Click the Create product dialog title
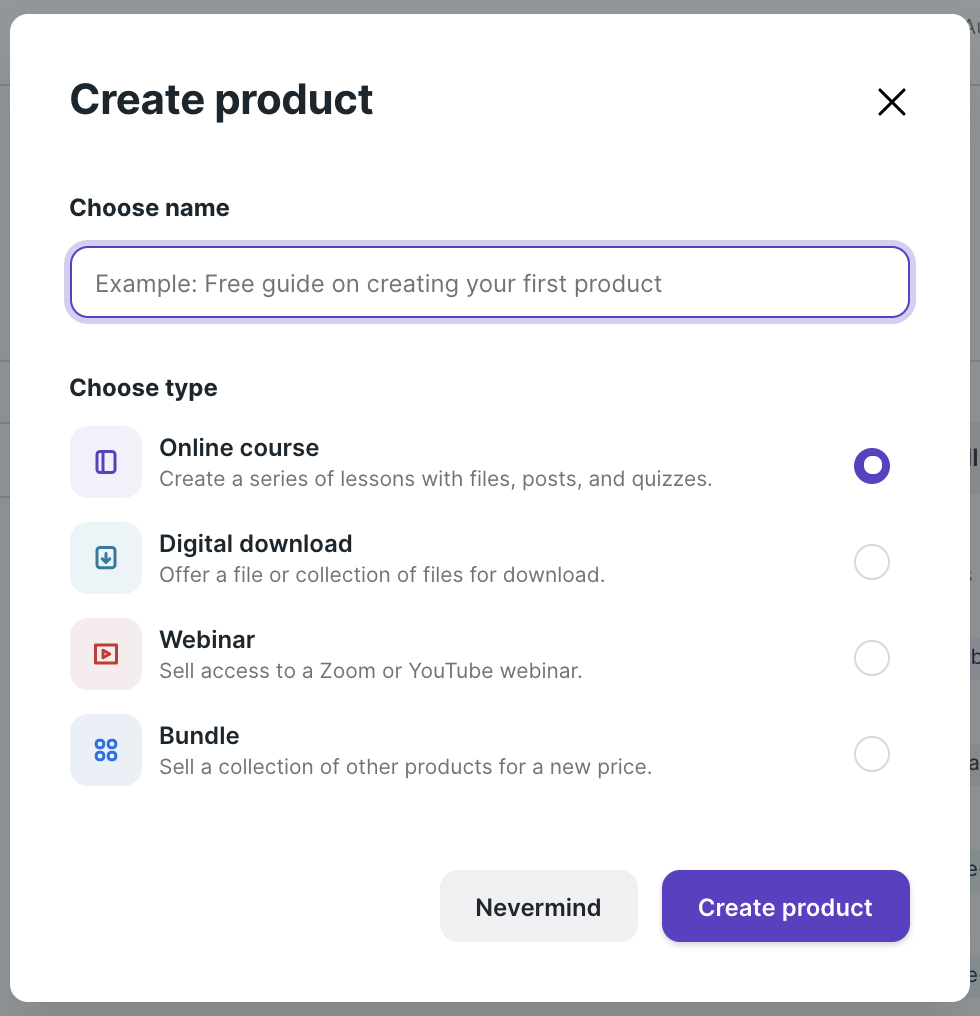This screenshot has height=1016, width=980. point(220,99)
